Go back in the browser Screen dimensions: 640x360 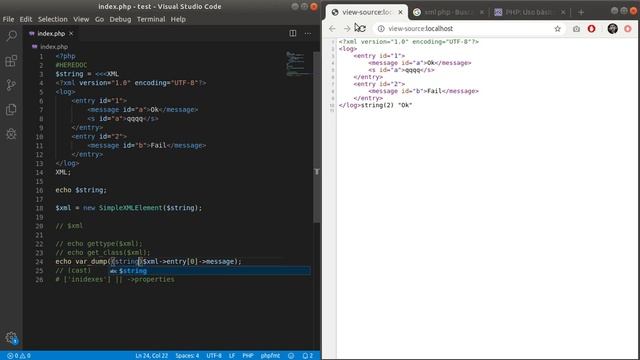pyautogui.click(x=332, y=29)
